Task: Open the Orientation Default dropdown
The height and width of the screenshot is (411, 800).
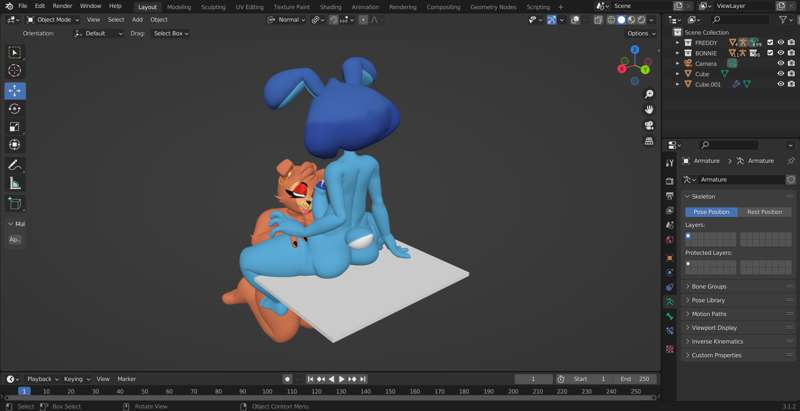Action: (98, 34)
